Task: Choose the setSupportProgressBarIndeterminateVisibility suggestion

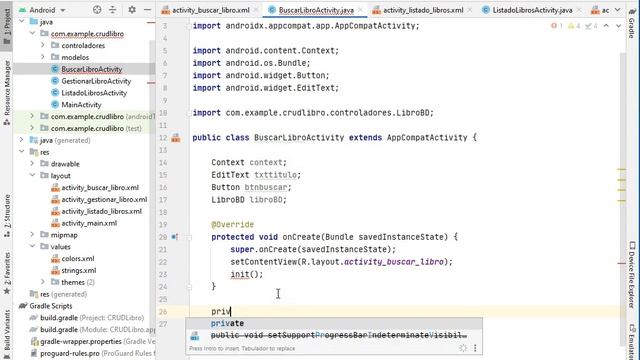Action: [x=334, y=335]
